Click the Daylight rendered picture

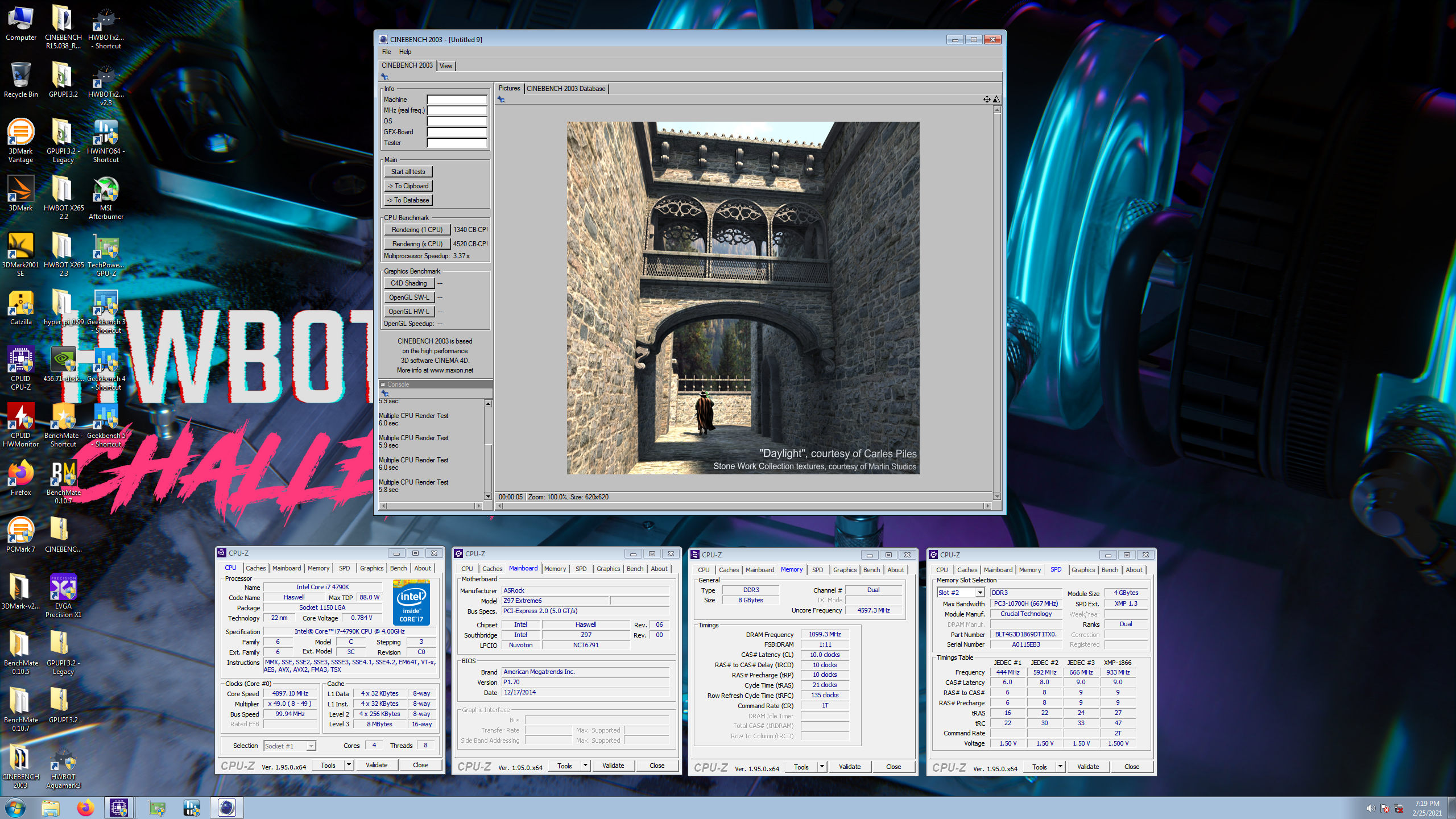(x=743, y=298)
